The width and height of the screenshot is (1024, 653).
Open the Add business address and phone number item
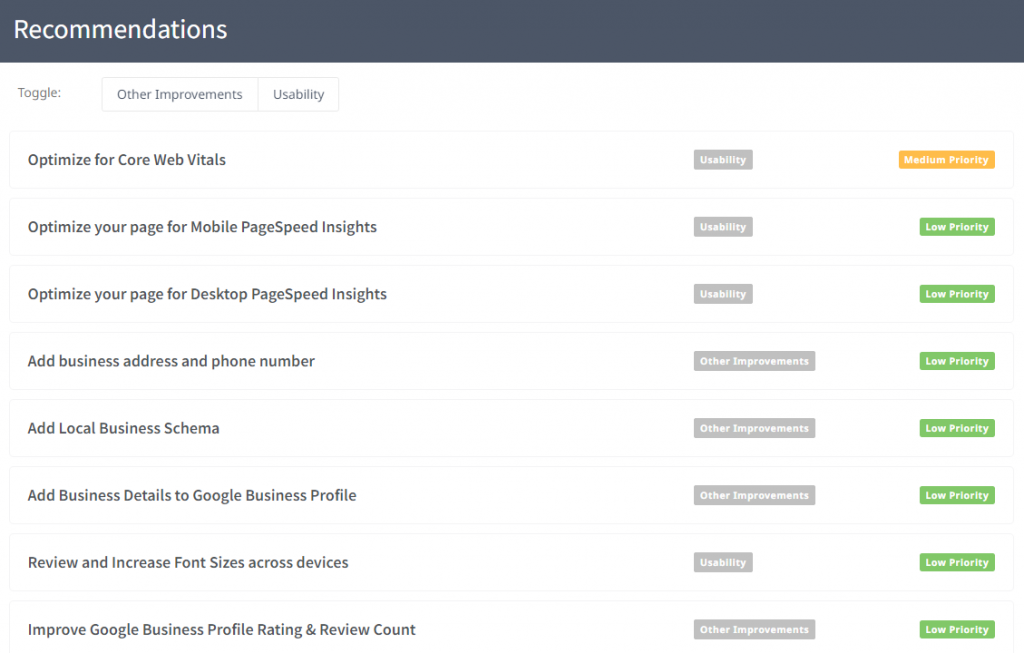point(171,361)
